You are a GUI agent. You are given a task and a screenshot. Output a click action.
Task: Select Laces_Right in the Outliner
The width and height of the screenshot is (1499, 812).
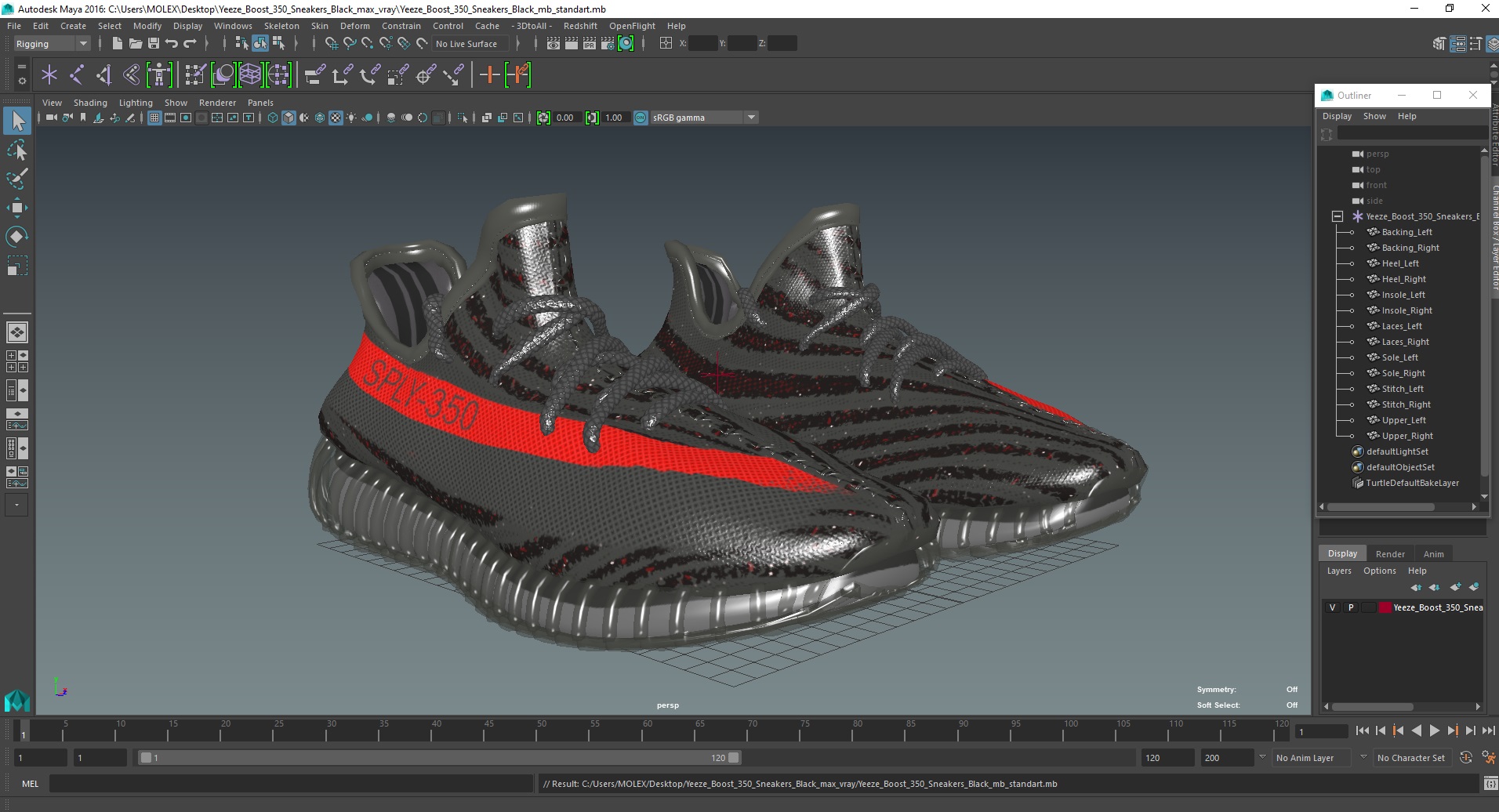tap(1405, 342)
